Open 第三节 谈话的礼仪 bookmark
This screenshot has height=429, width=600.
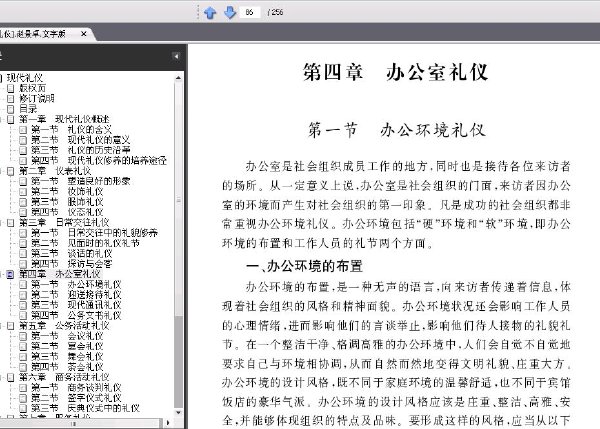[x=72, y=253]
